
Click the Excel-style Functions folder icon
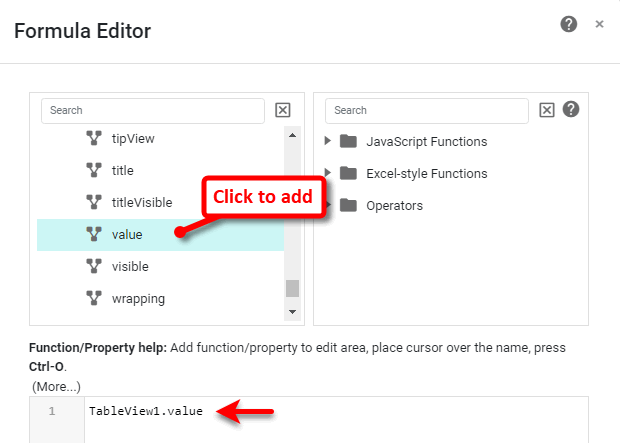pyautogui.click(x=348, y=173)
